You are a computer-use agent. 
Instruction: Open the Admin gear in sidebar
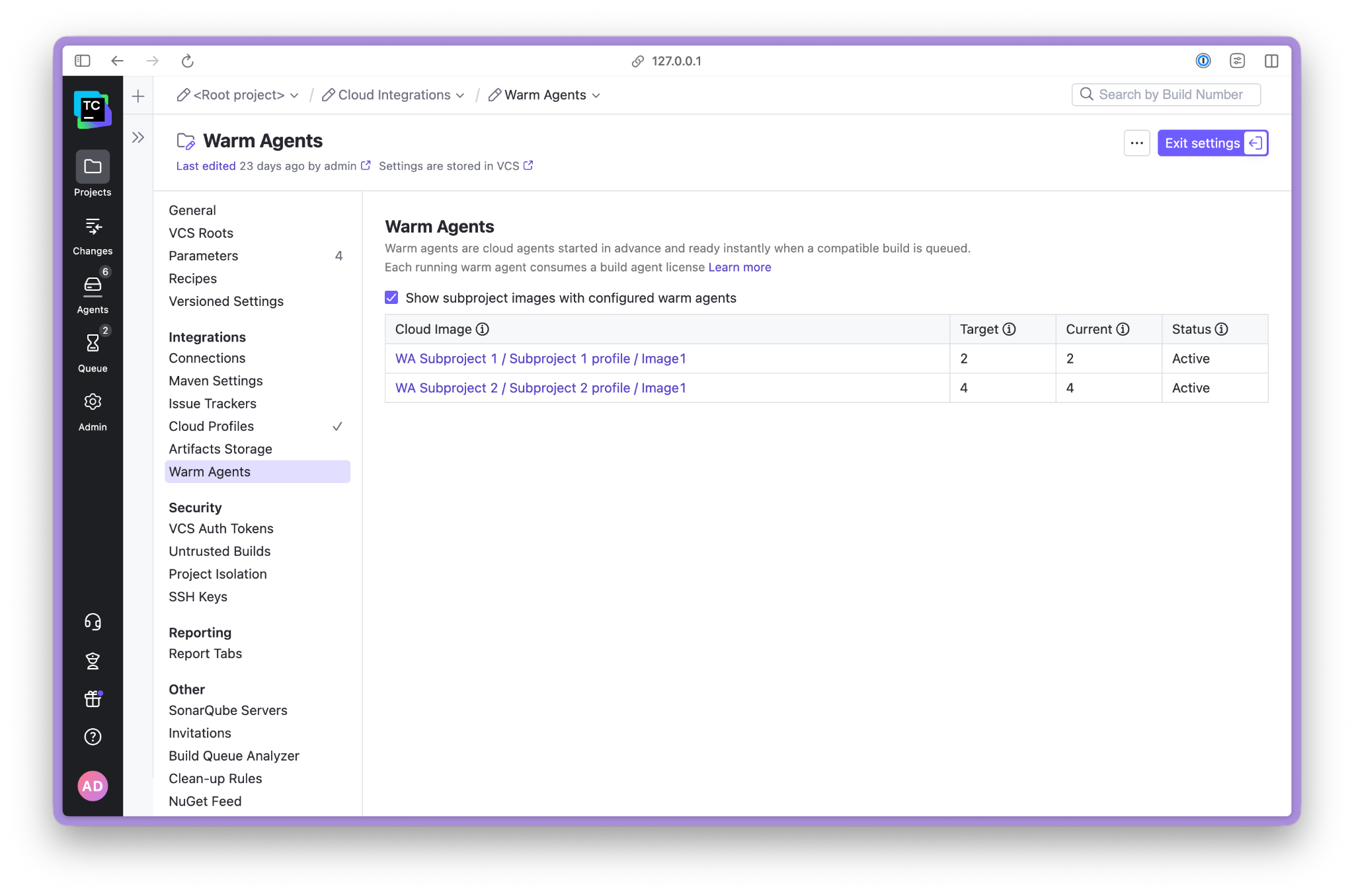point(93,412)
